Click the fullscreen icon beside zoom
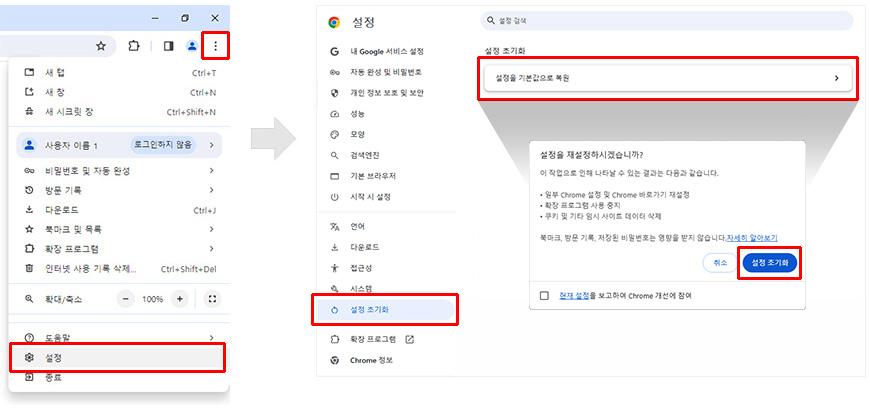This screenshot has height=410, width=870. coord(212,299)
